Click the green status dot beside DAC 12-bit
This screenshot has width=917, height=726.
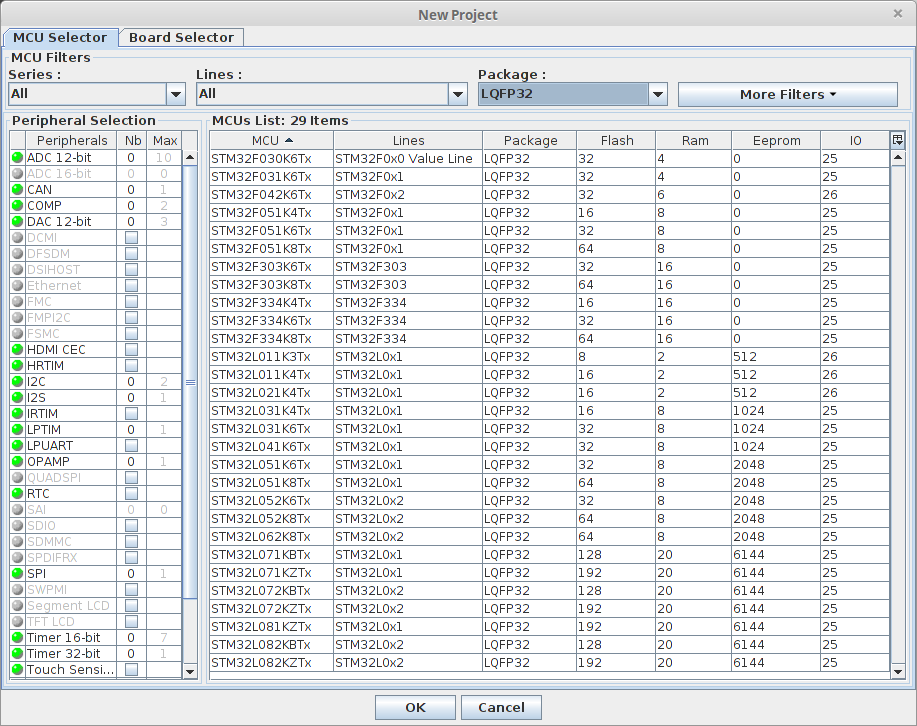coord(18,222)
